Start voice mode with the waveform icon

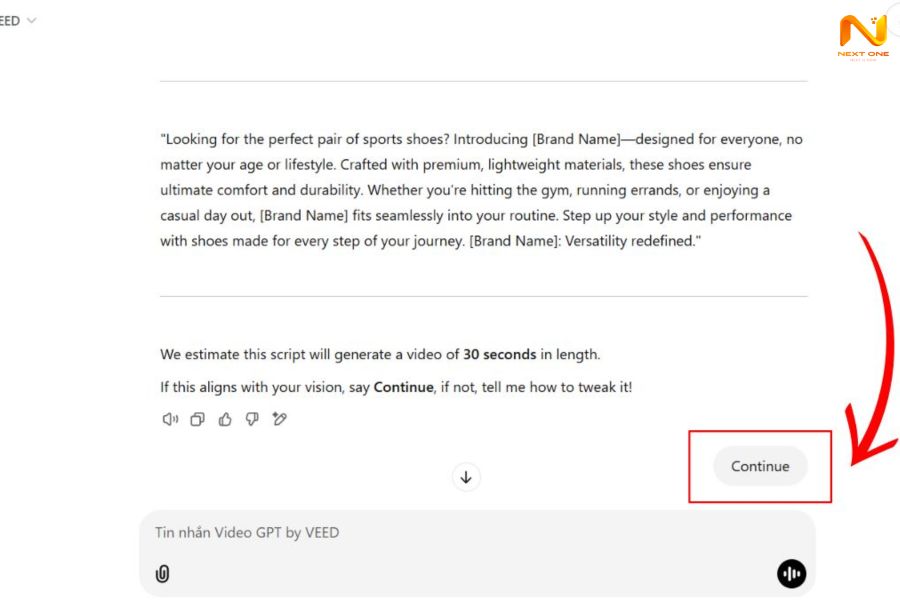(791, 574)
